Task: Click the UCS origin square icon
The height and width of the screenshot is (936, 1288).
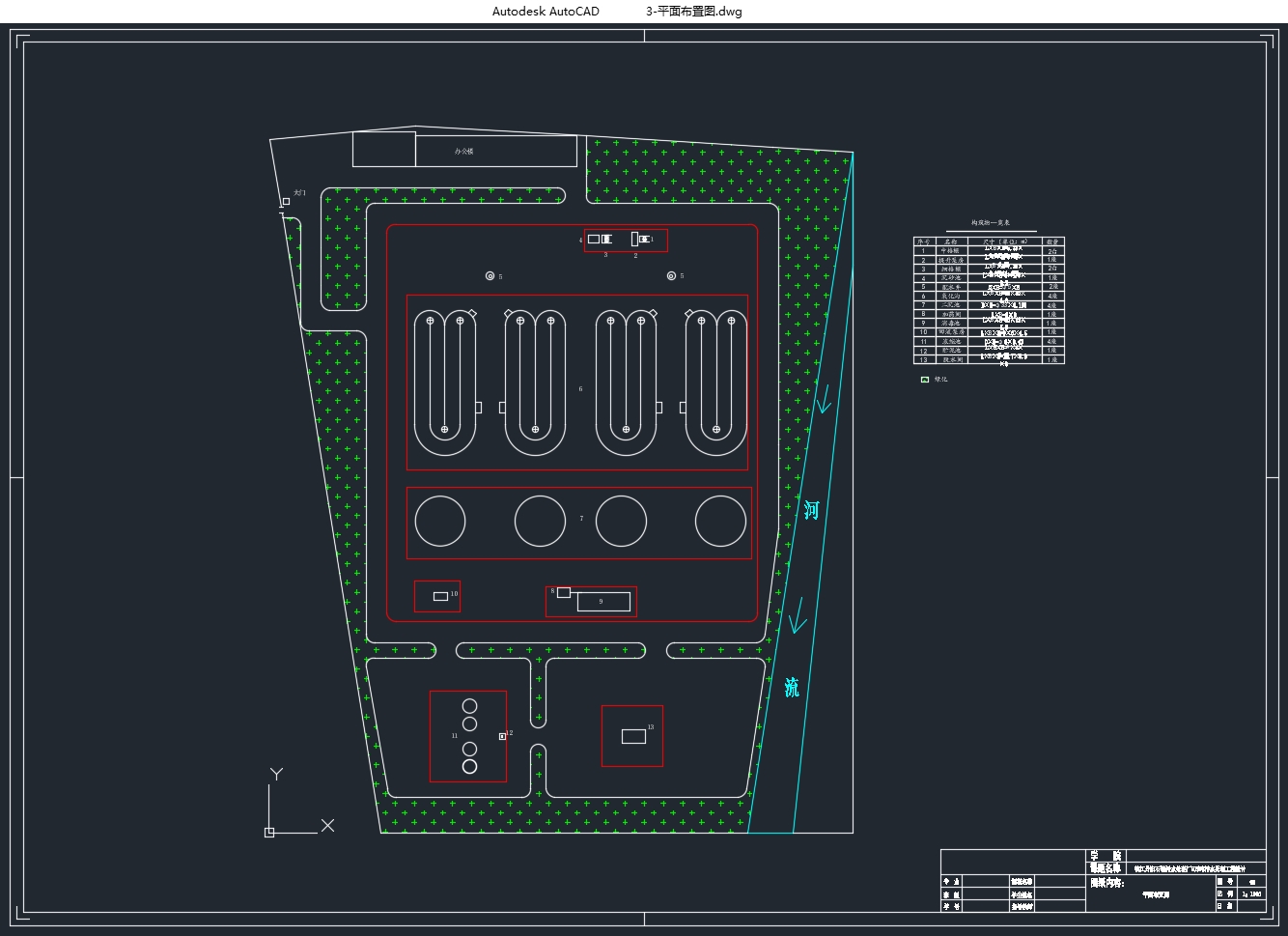Action: point(269,832)
